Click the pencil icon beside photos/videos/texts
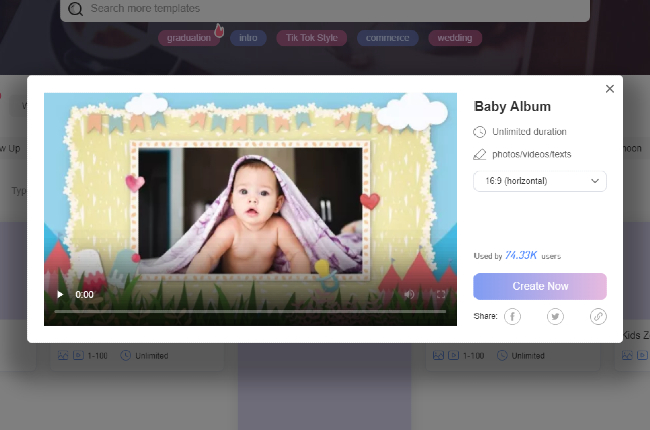This screenshot has width=650, height=430. point(480,155)
